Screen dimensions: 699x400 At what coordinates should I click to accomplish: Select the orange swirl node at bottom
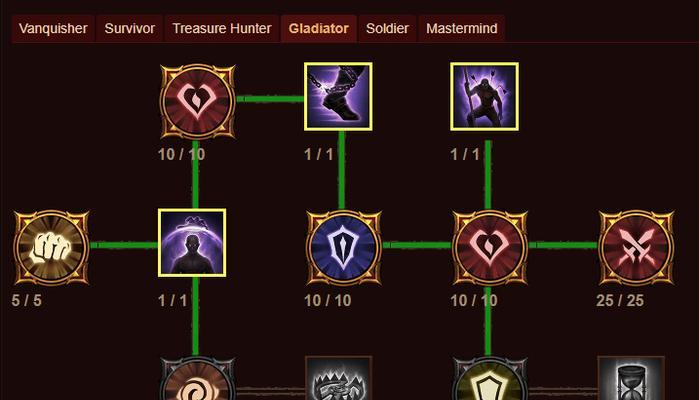(x=197, y=379)
